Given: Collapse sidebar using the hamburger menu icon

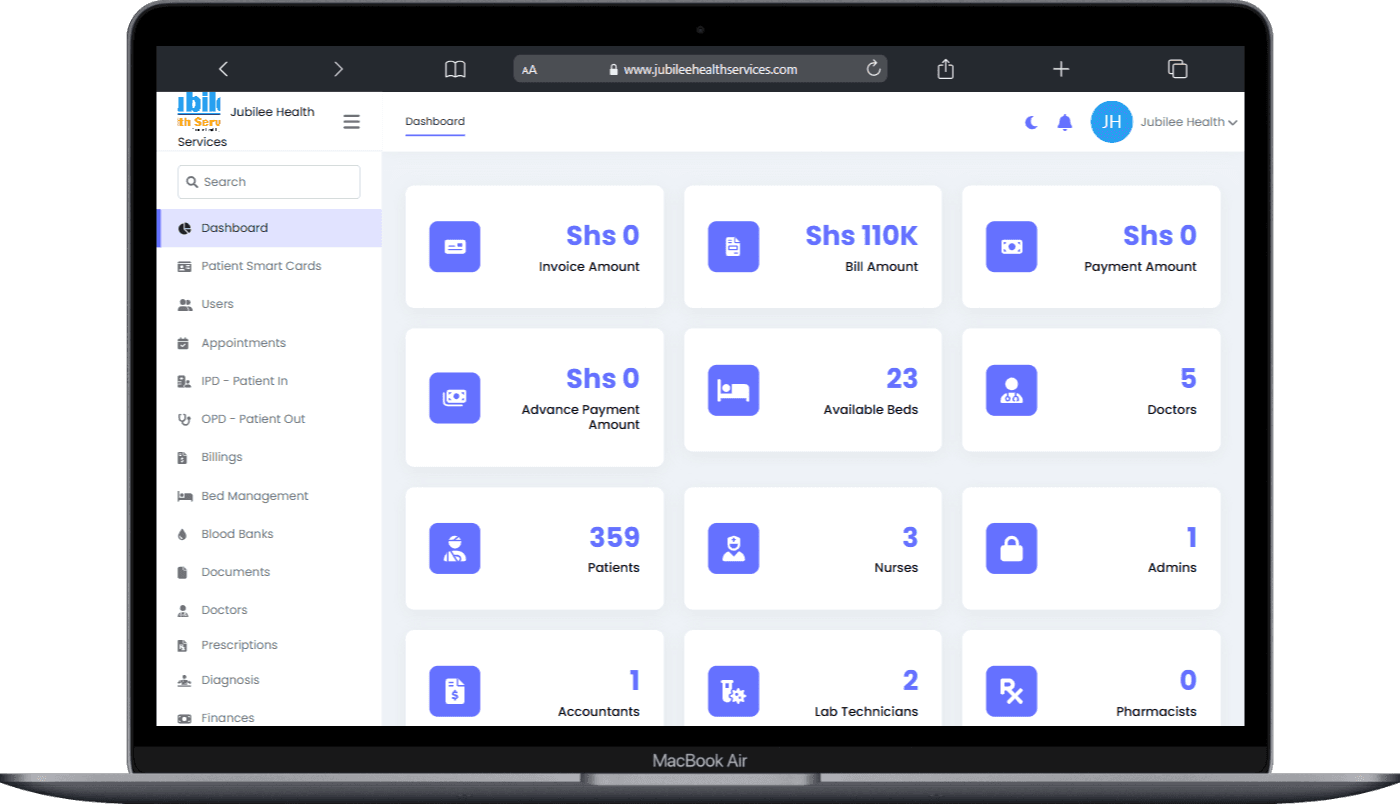Looking at the screenshot, I should [x=351, y=122].
